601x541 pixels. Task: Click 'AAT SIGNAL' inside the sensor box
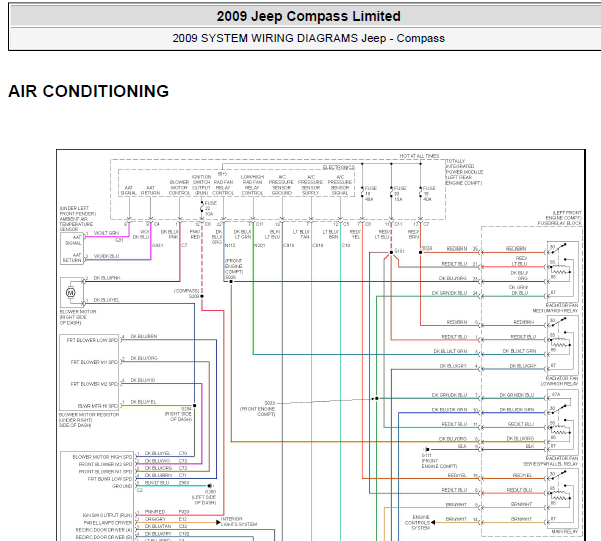click(73, 240)
